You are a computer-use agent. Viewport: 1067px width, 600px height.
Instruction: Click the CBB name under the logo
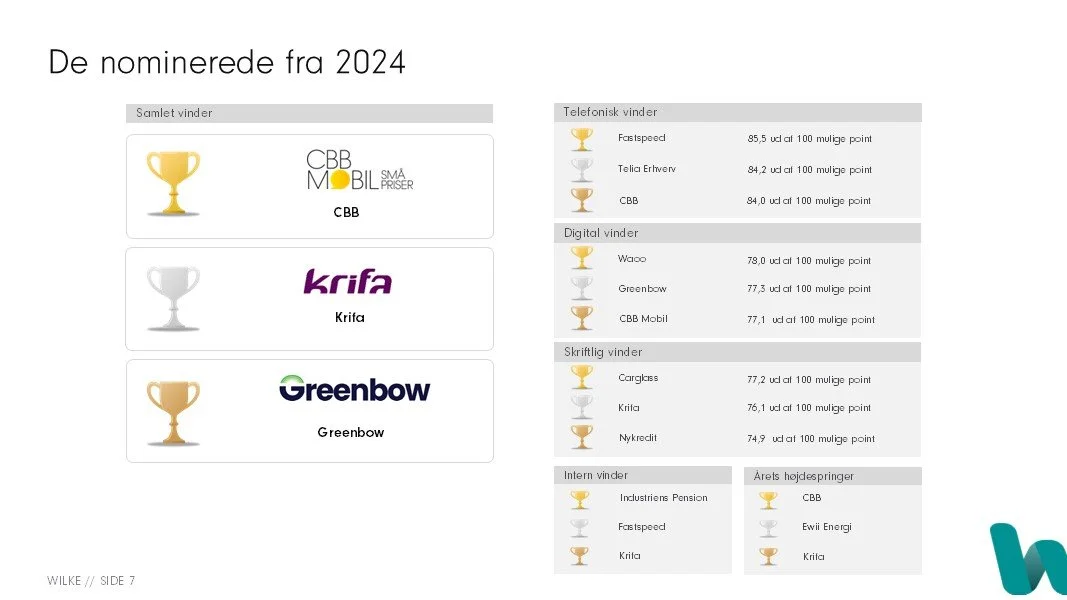(346, 212)
